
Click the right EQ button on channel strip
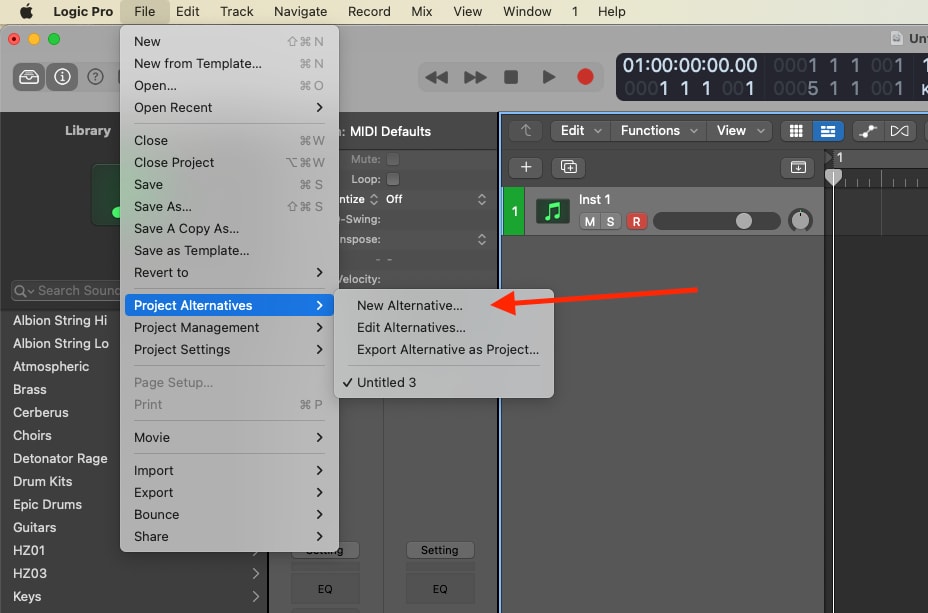(x=440, y=589)
